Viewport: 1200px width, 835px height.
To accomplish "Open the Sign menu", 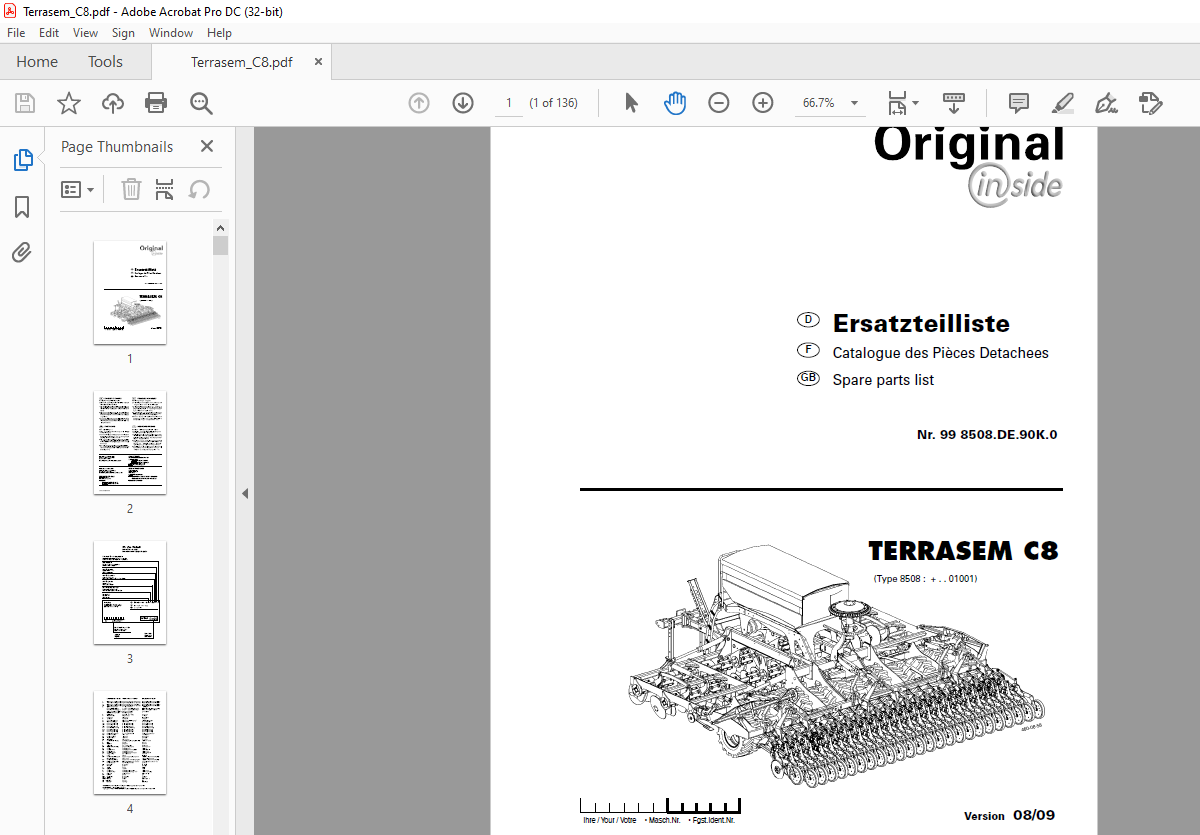I will (123, 33).
